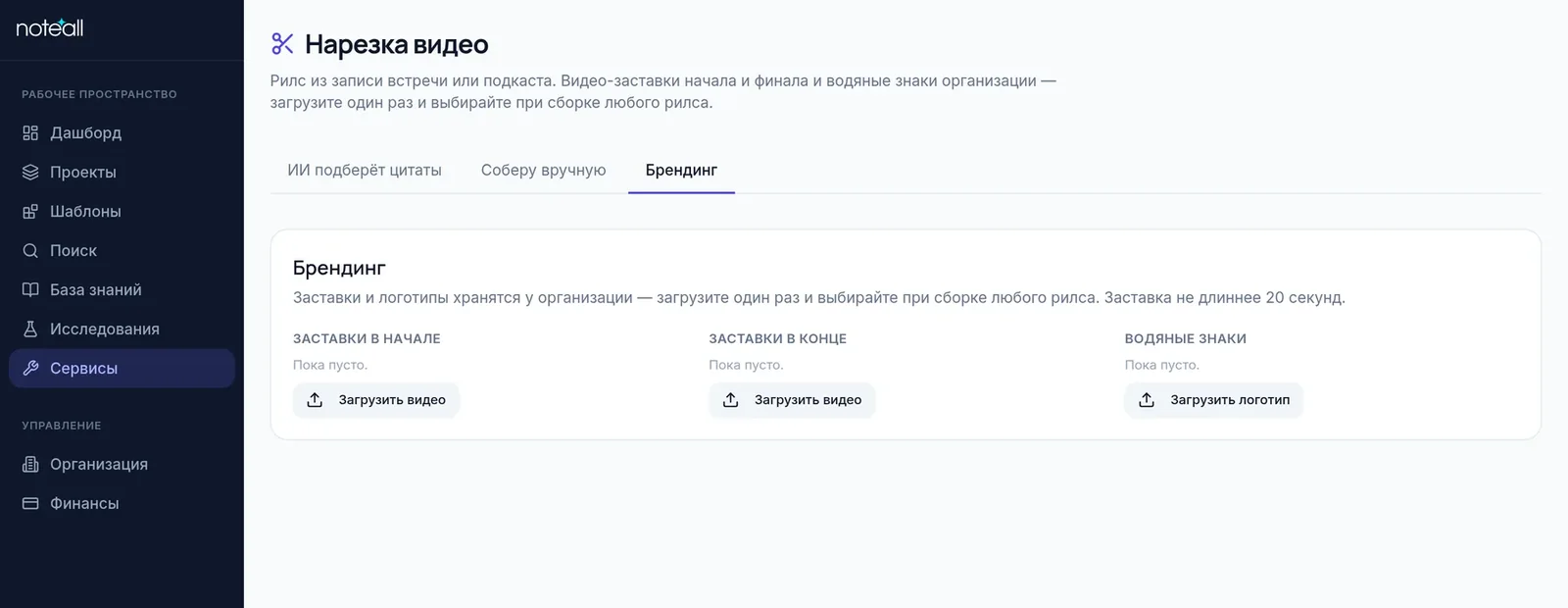Click the ВОДЯНЫЕ ЗНАКИ label

pos(1186,338)
